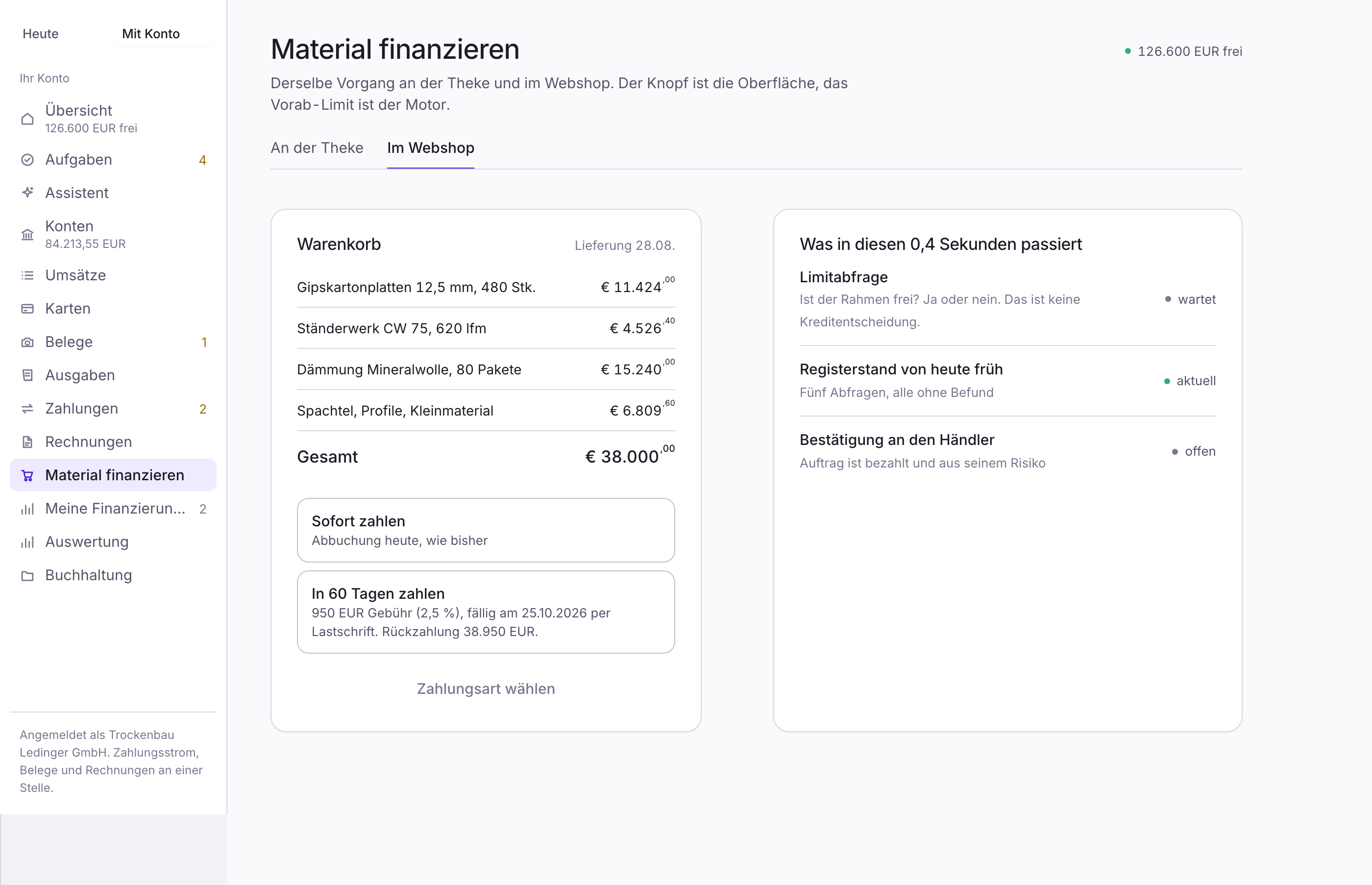
Task: Click the Zahlungsart wählen button
Action: point(486,688)
